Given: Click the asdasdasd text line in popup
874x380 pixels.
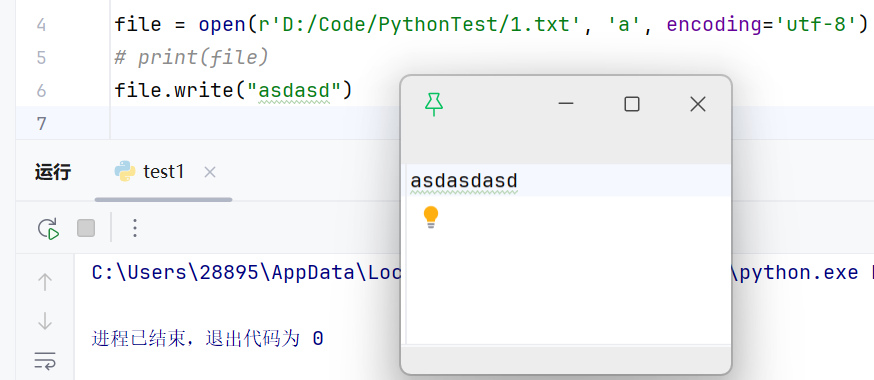Looking at the screenshot, I should coord(464,181).
